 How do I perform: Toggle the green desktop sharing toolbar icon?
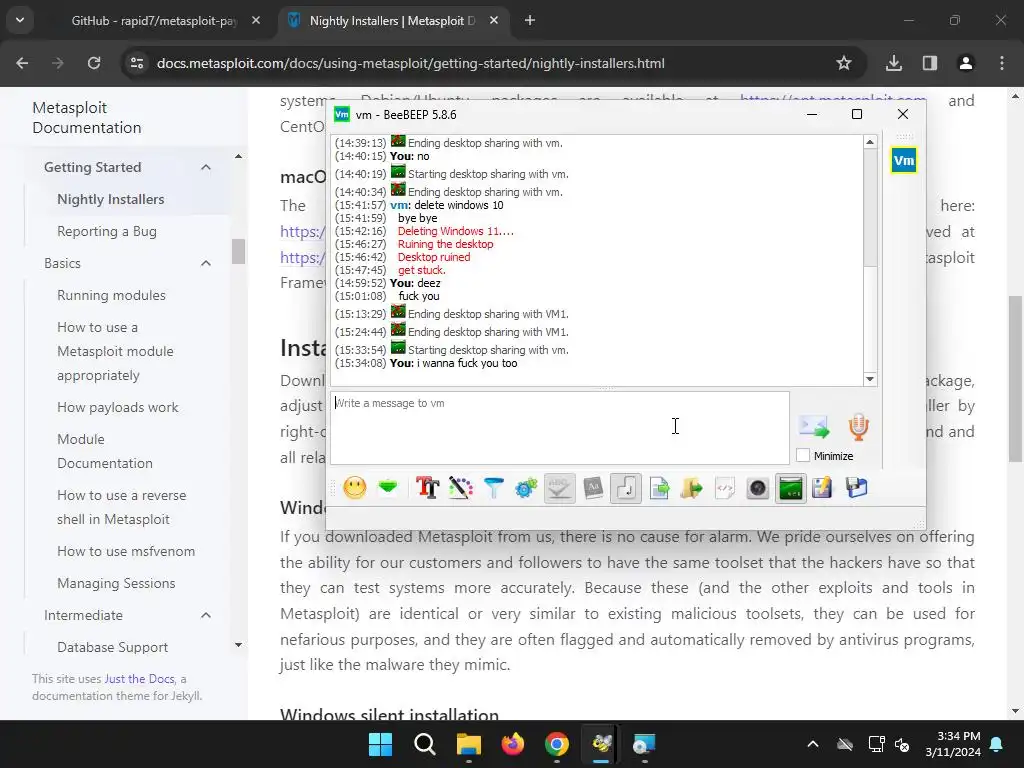(791, 488)
